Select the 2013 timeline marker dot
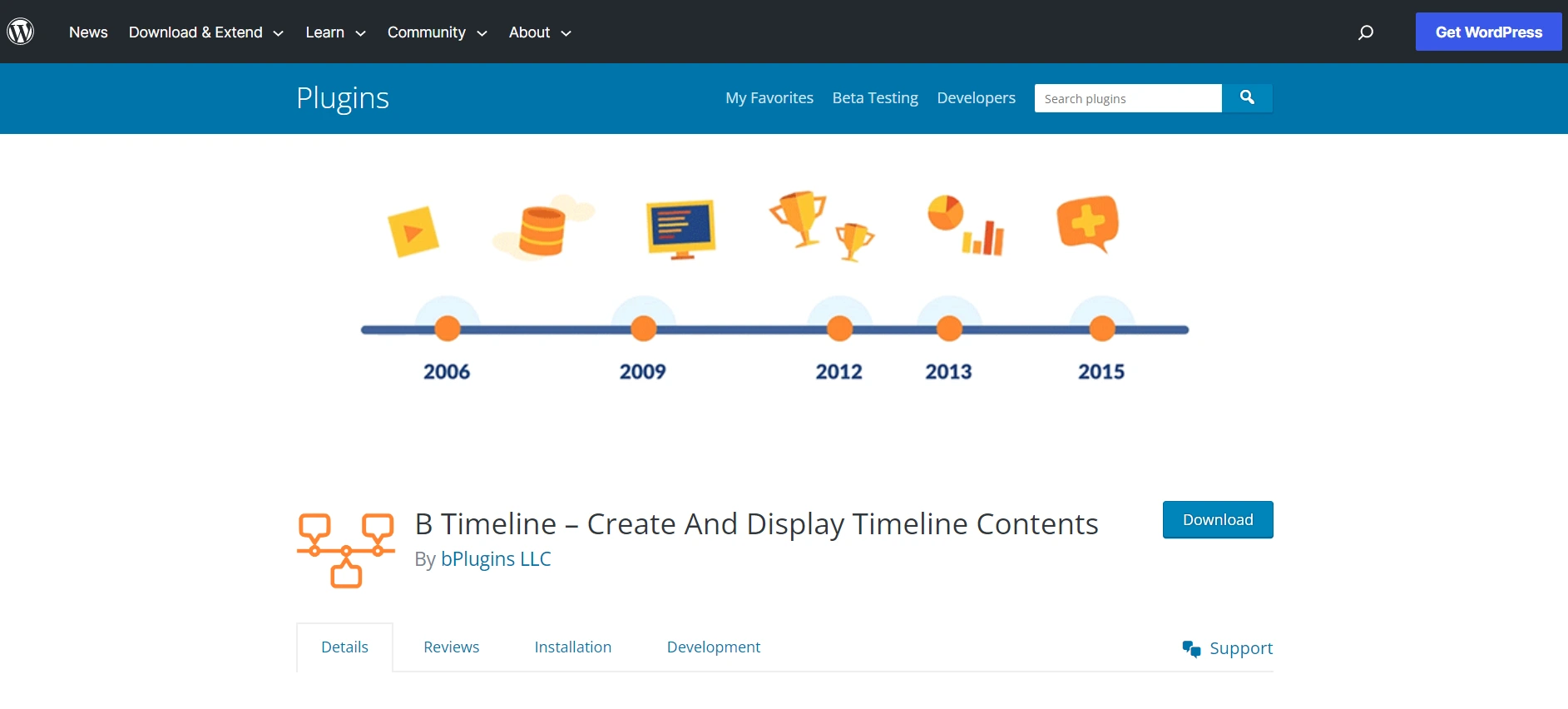This screenshot has width=1568, height=709. pos(949,329)
